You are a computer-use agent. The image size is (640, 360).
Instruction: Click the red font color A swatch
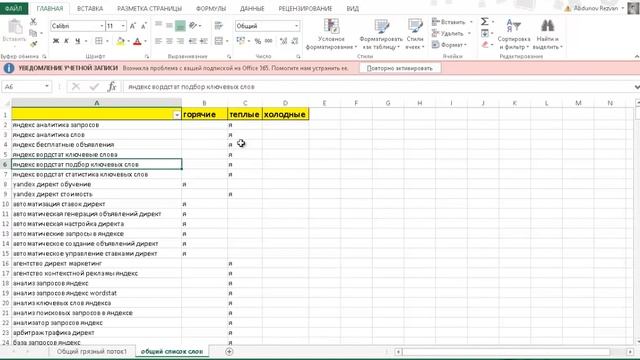pyautogui.click(x=137, y=41)
